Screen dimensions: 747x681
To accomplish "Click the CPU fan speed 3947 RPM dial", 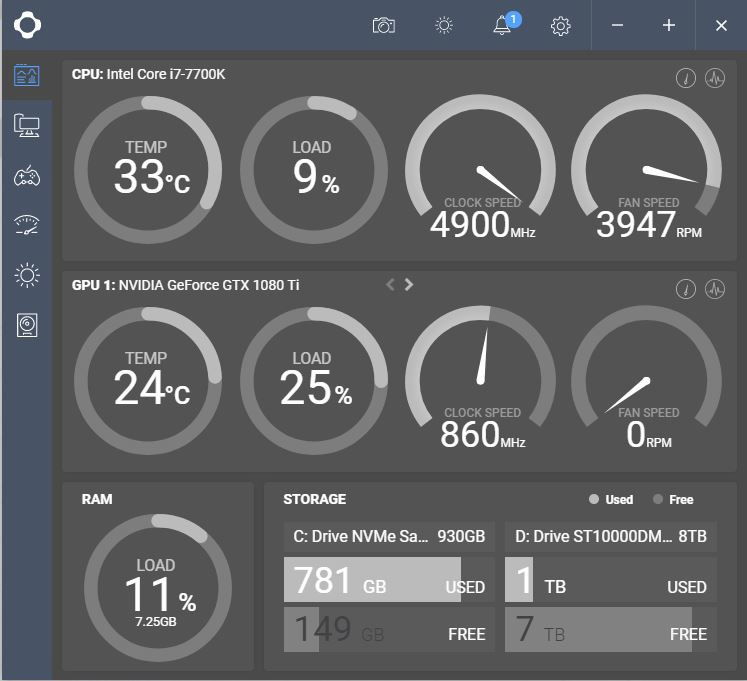I will pos(646,167).
